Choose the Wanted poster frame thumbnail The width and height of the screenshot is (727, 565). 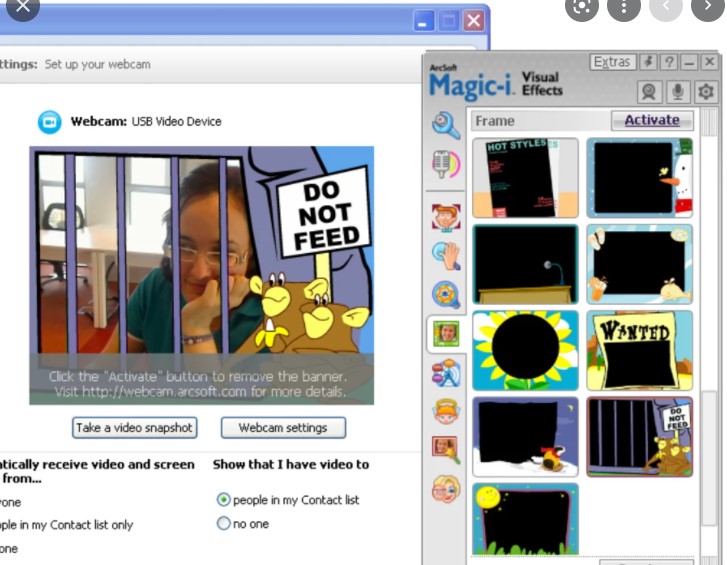click(x=639, y=351)
